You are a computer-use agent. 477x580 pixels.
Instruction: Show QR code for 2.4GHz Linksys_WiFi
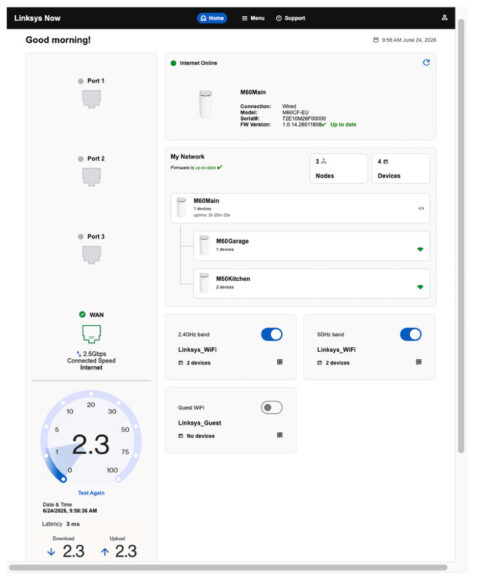280,362
